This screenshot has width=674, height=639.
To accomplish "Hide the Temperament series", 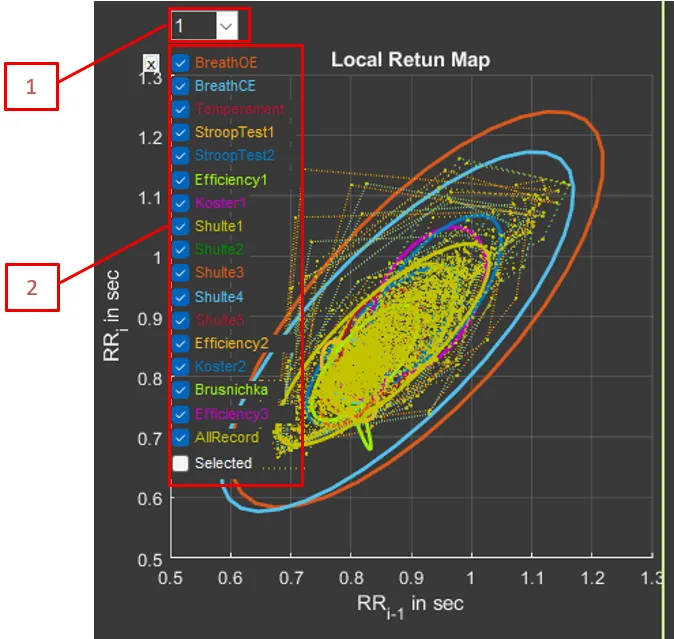I will click(180, 109).
